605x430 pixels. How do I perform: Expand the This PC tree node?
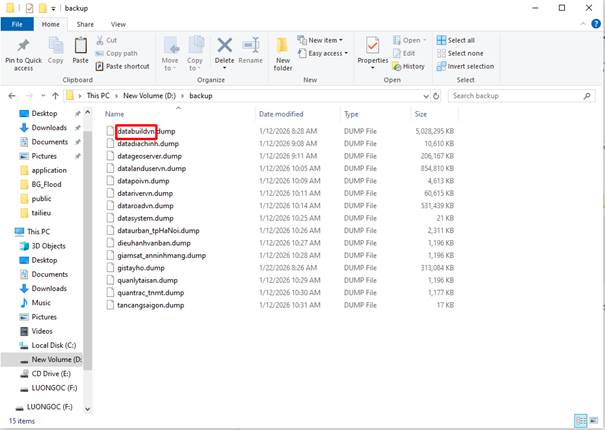point(7,231)
